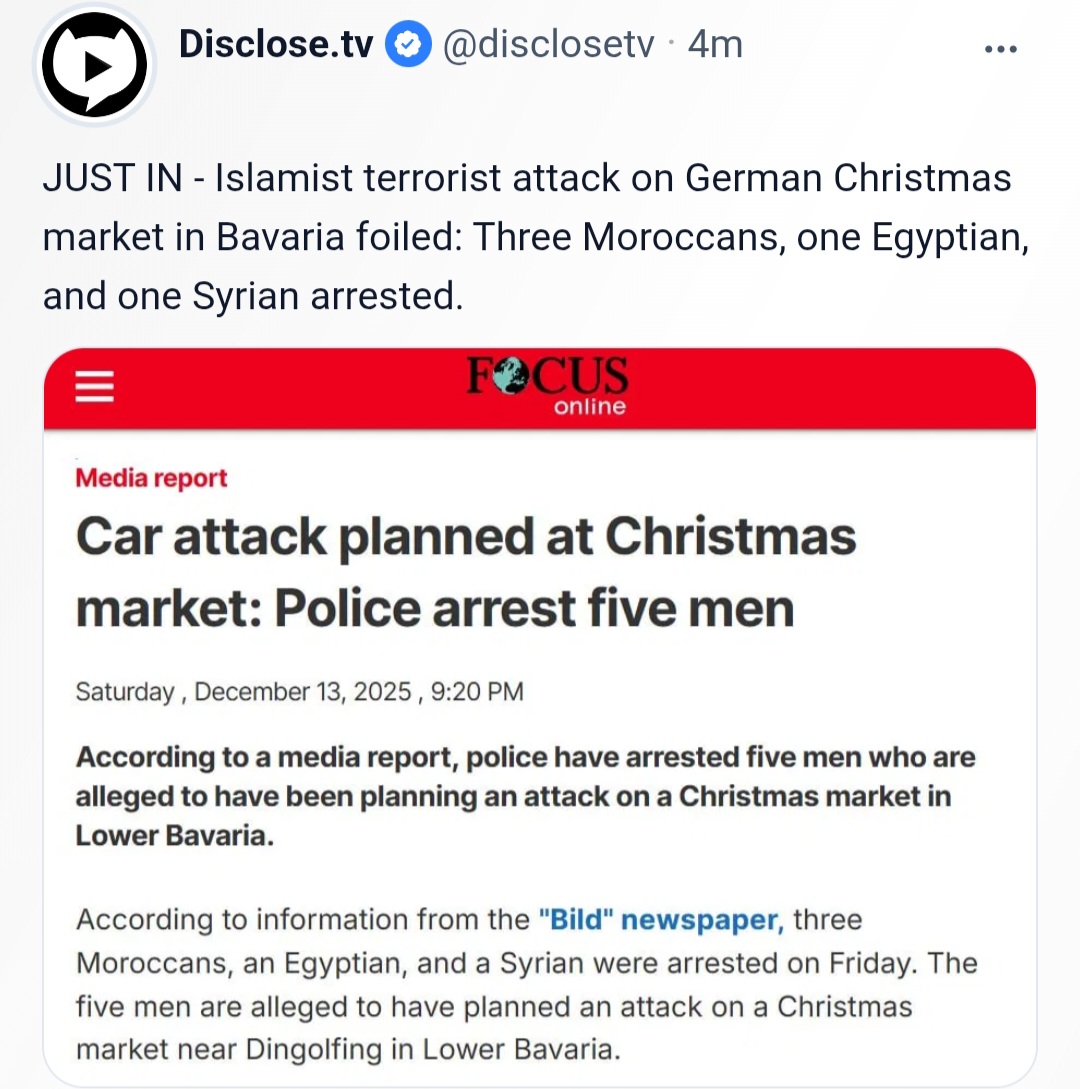Click the 9:20 PM publication time
Viewport: 1080px width, 1089px height.
click(477, 692)
